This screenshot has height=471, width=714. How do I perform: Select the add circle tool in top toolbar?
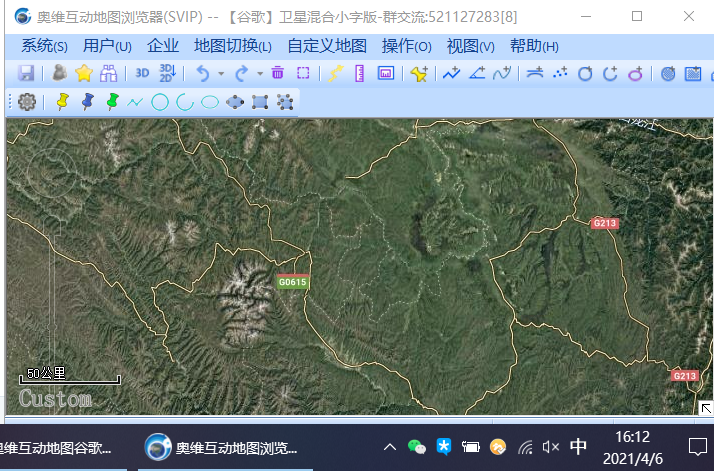pyautogui.click(x=585, y=73)
